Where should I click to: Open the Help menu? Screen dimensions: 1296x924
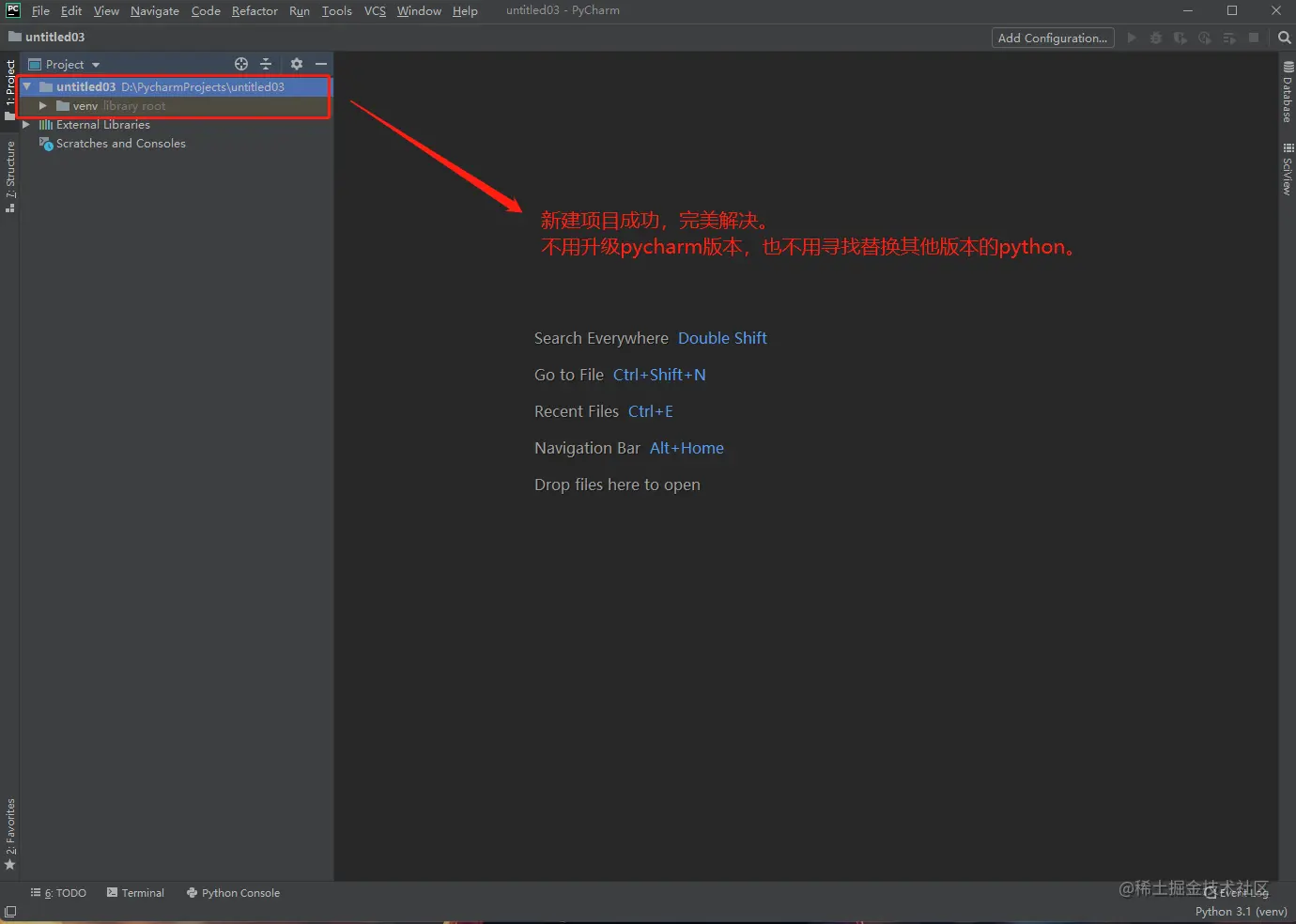[465, 11]
